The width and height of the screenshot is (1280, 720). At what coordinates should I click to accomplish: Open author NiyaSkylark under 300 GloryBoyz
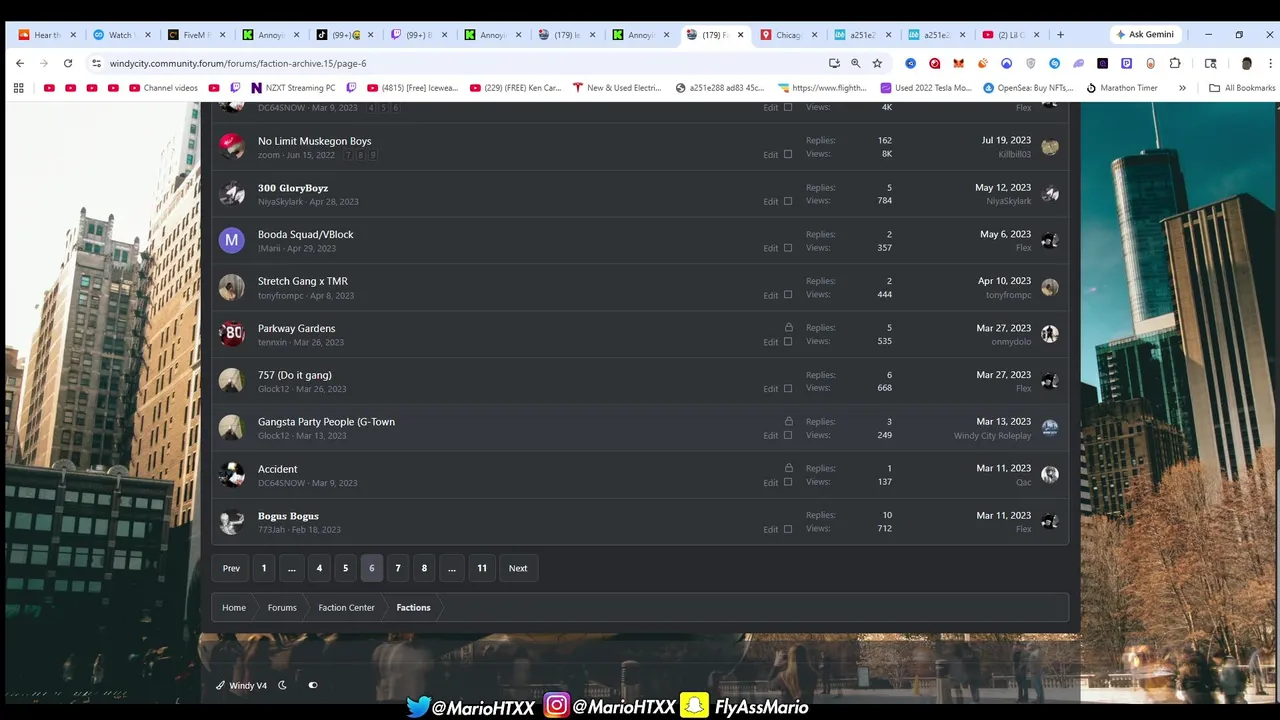coord(280,202)
